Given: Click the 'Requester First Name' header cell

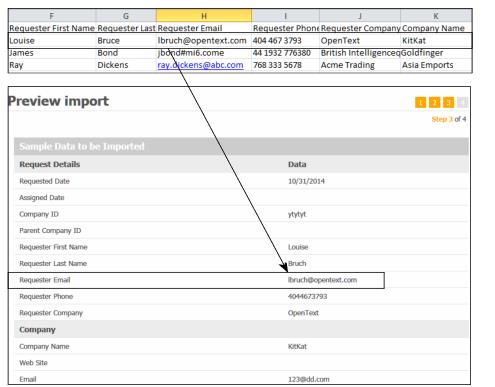Looking at the screenshot, I should (x=52, y=28).
